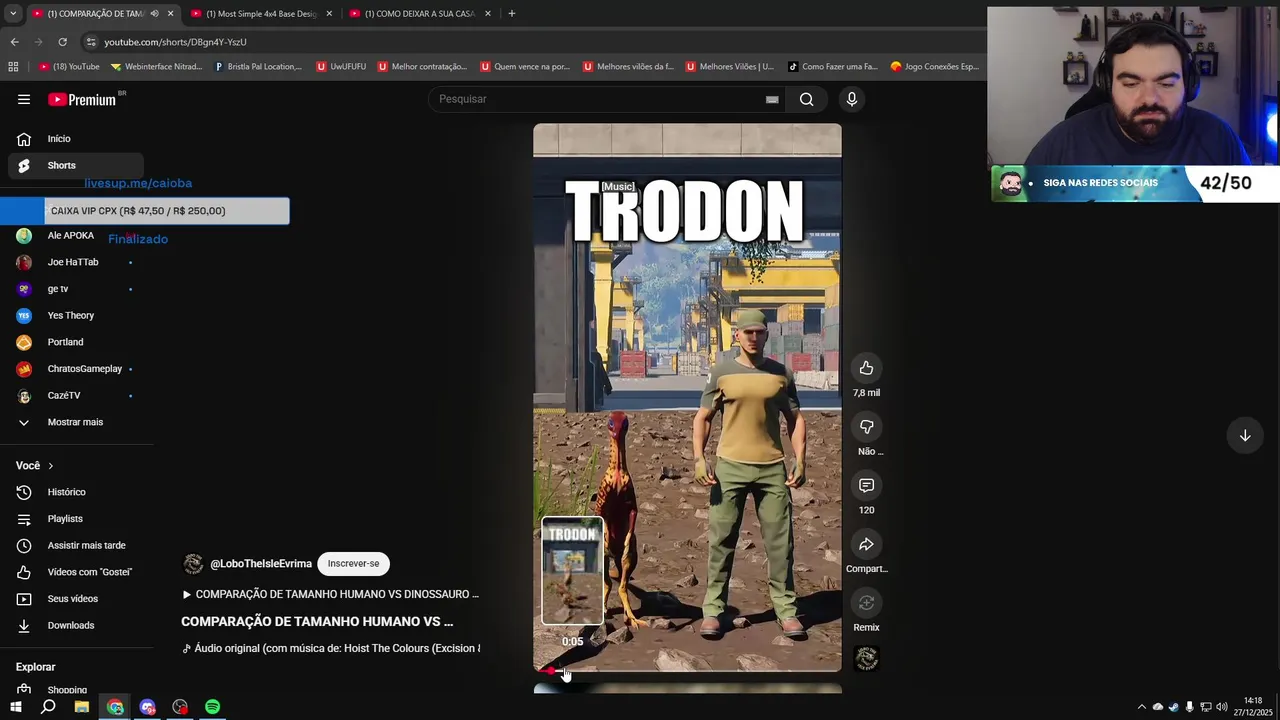The width and height of the screenshot is (1280, 720).
Task: Reload the current page
Action: point(62,42)
